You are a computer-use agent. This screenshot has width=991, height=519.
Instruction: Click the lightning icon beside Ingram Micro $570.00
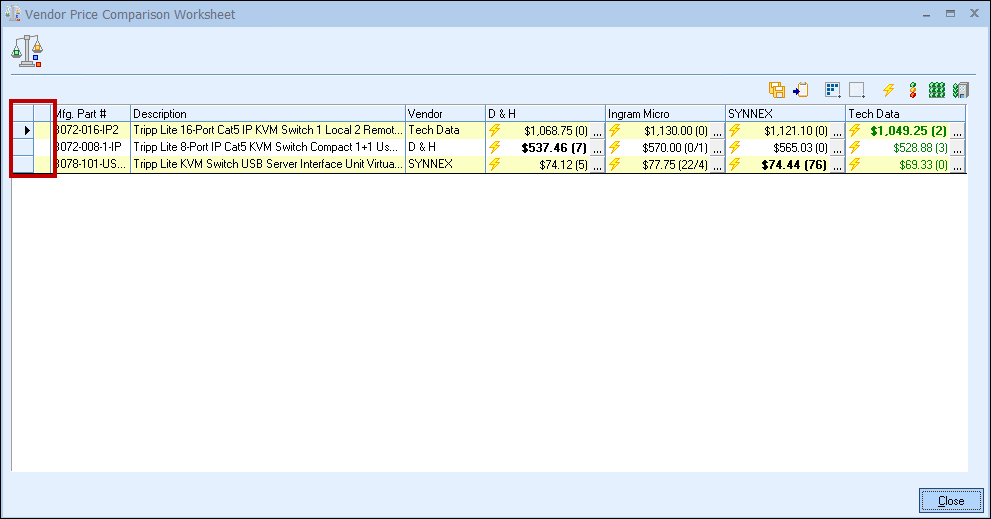coord(614,147)
